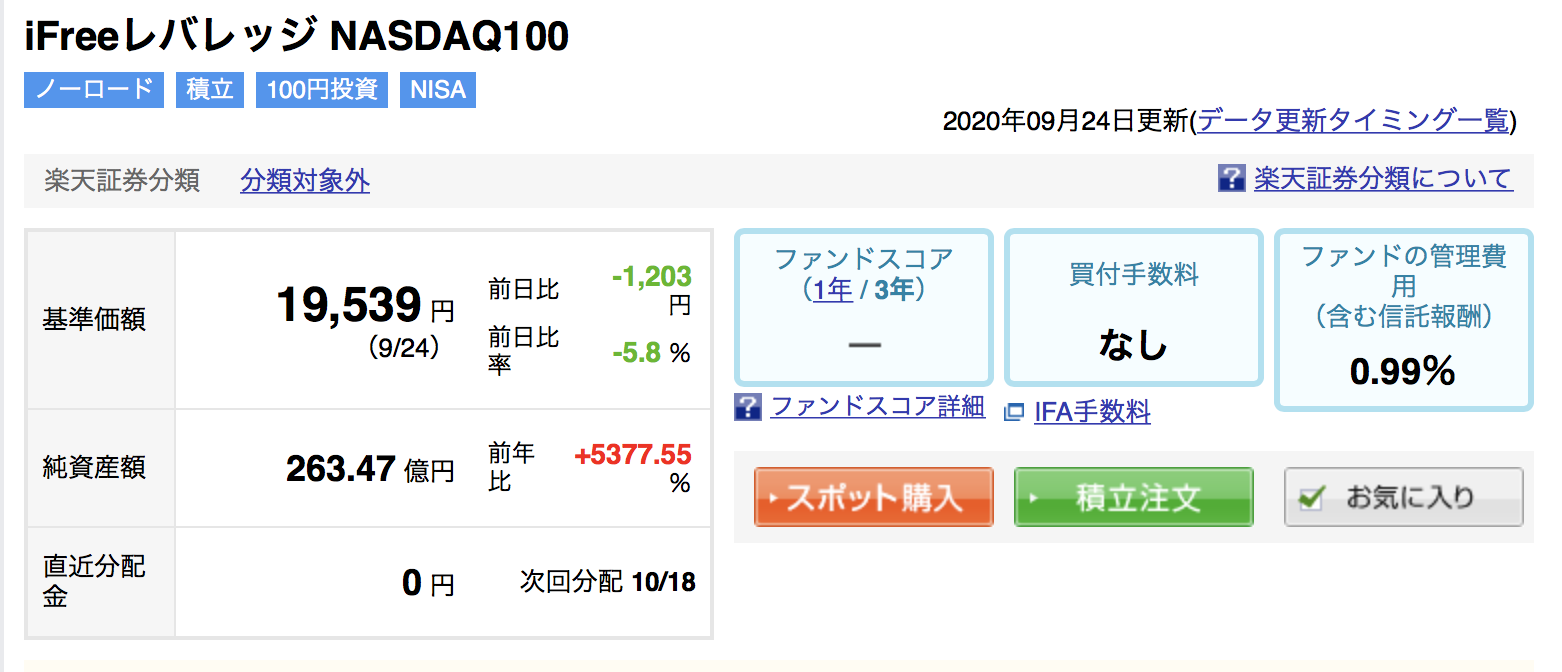Open データ更新タイミング一覧 link

point(1353,121)
